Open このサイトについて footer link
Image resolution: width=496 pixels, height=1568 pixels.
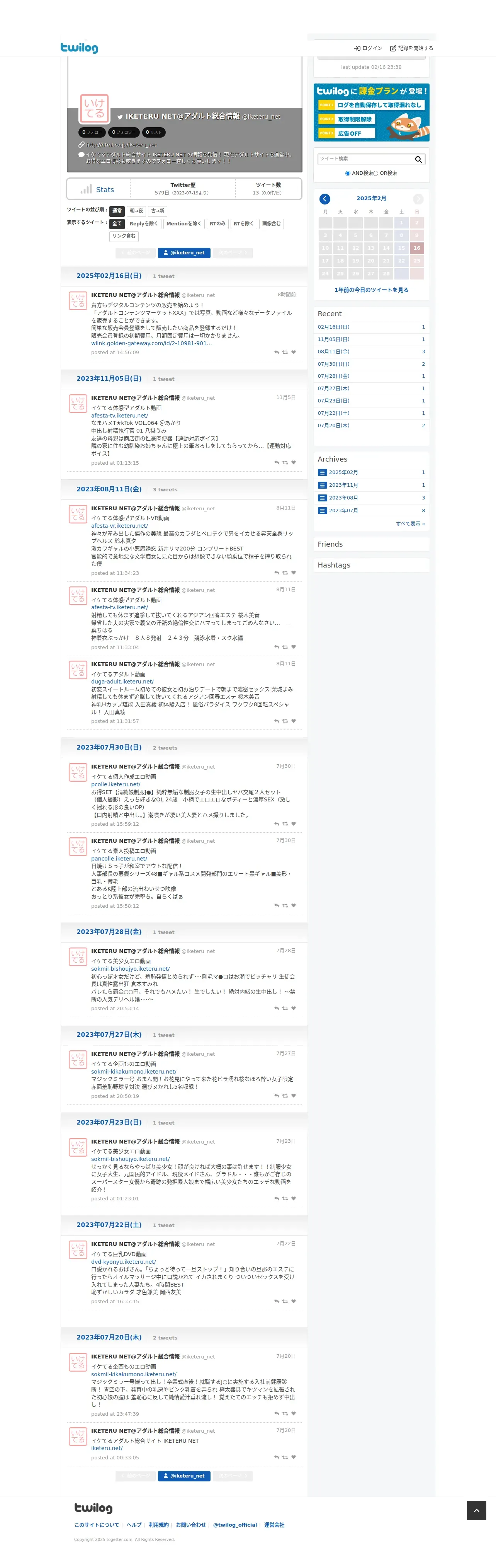97,1525
